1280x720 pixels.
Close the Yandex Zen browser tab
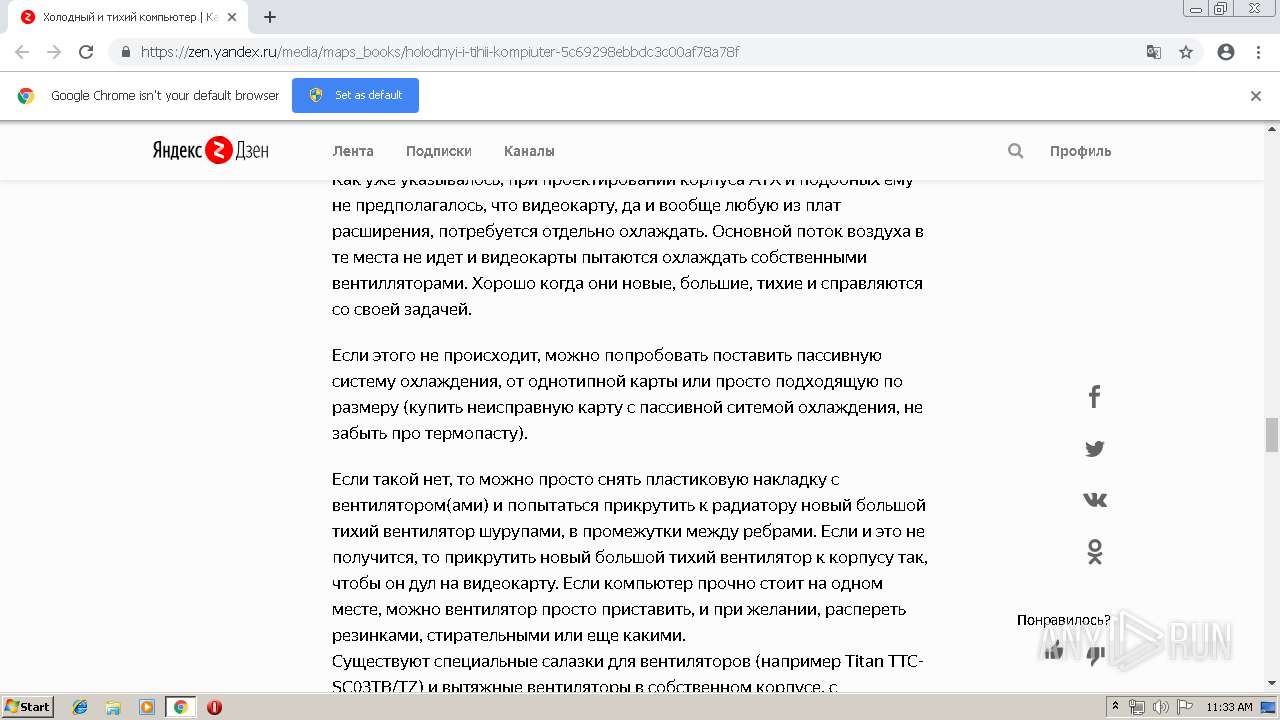(232, 17)
